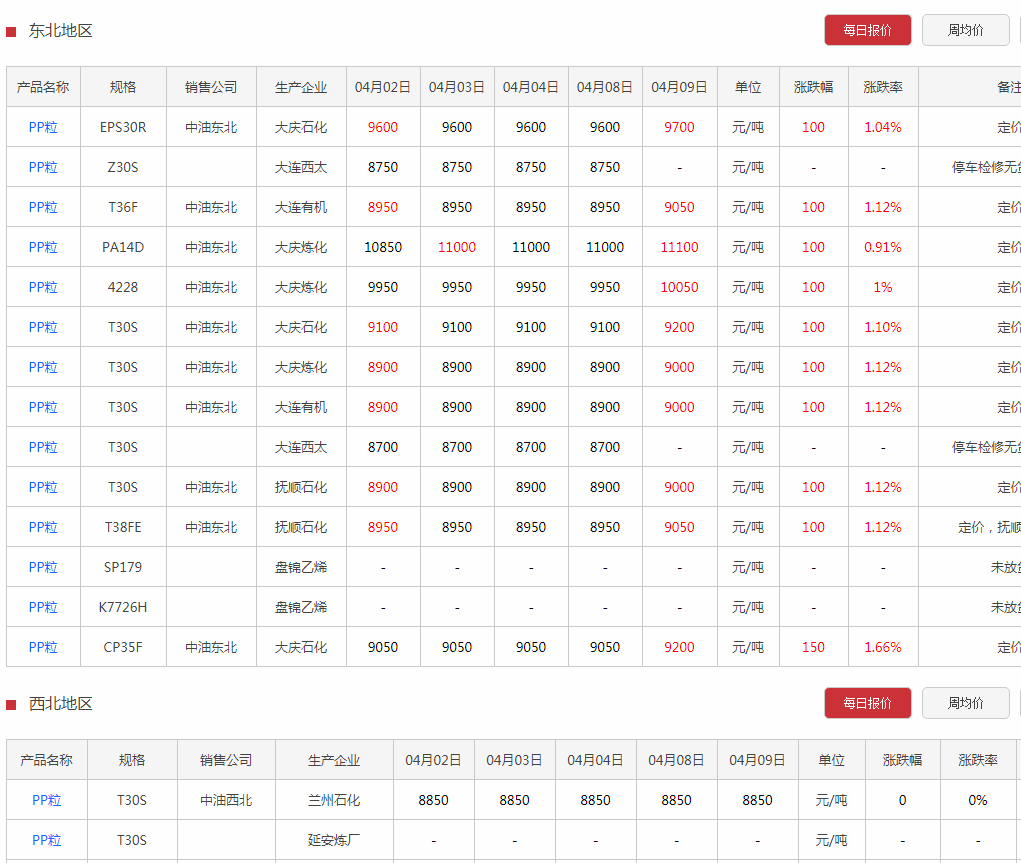
Task: Click 150 change amount in CP35F row
Action: [x=813, y=647]
